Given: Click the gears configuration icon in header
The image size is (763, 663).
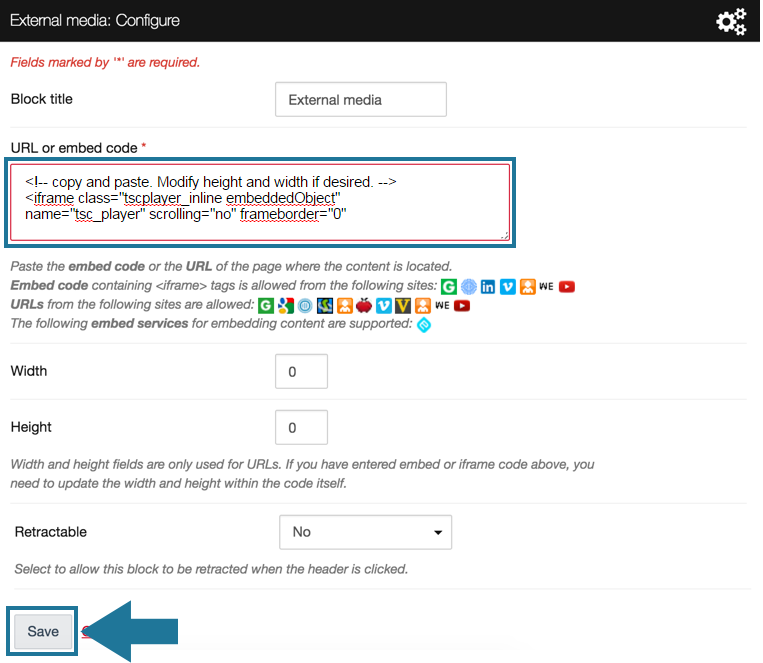Looking at the screenshot, I should pyautogui.click(x=731, y=21).
